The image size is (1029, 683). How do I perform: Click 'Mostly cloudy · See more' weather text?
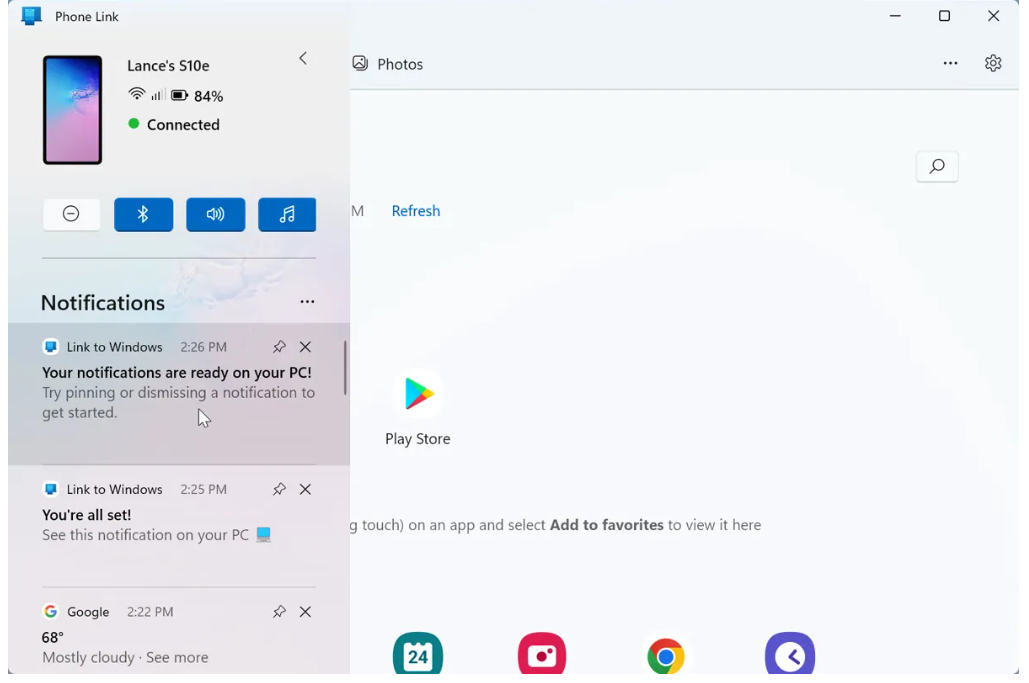(x=125, y=657)
